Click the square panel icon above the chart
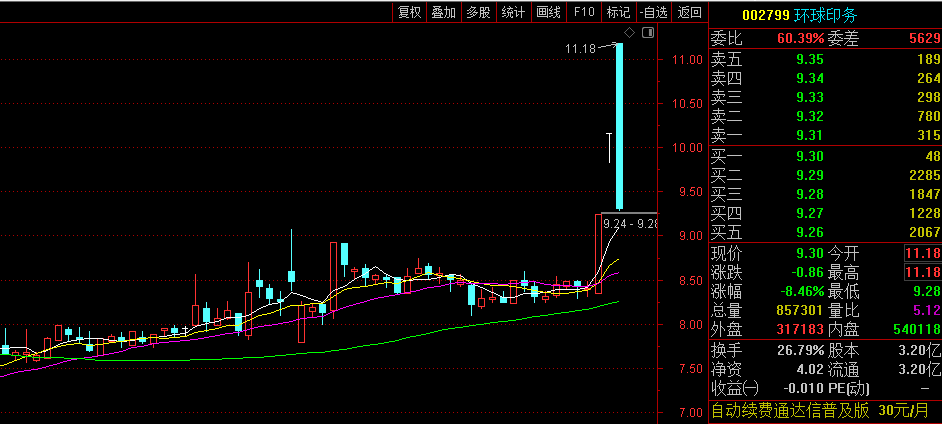942x424 pixels. click(648, 32)
